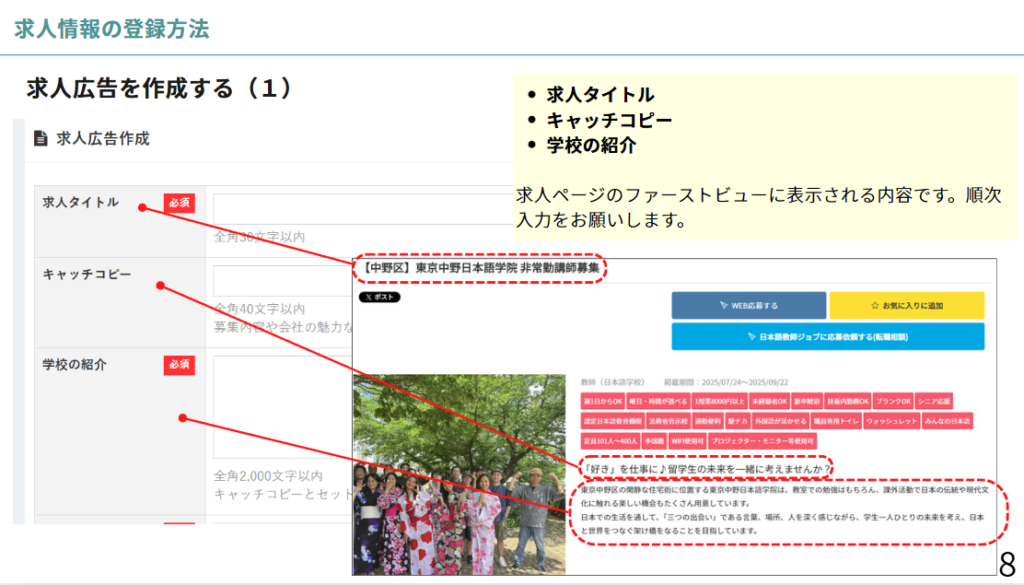
Task: Add job to favorites with お気に入りに追加
Action: coord(906,305)
